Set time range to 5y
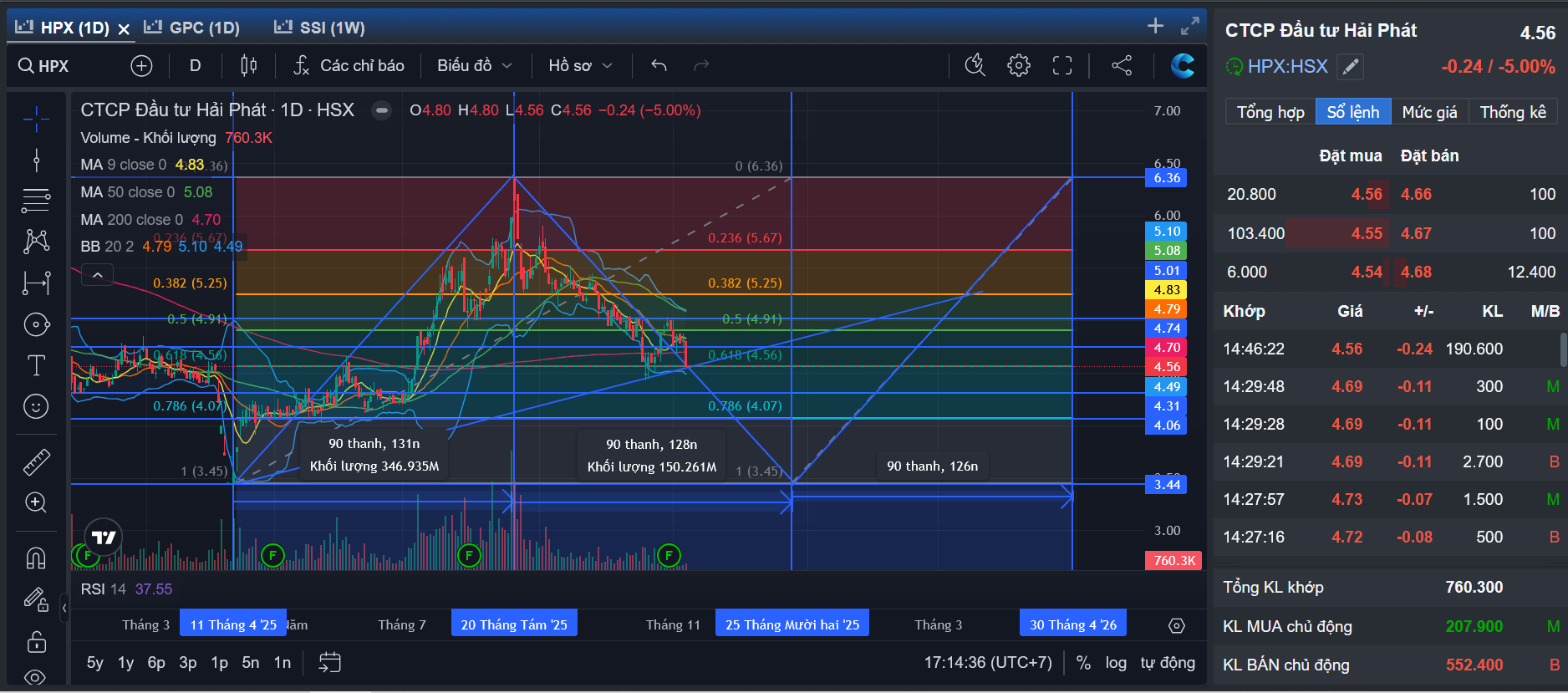 tap(95, 663)
